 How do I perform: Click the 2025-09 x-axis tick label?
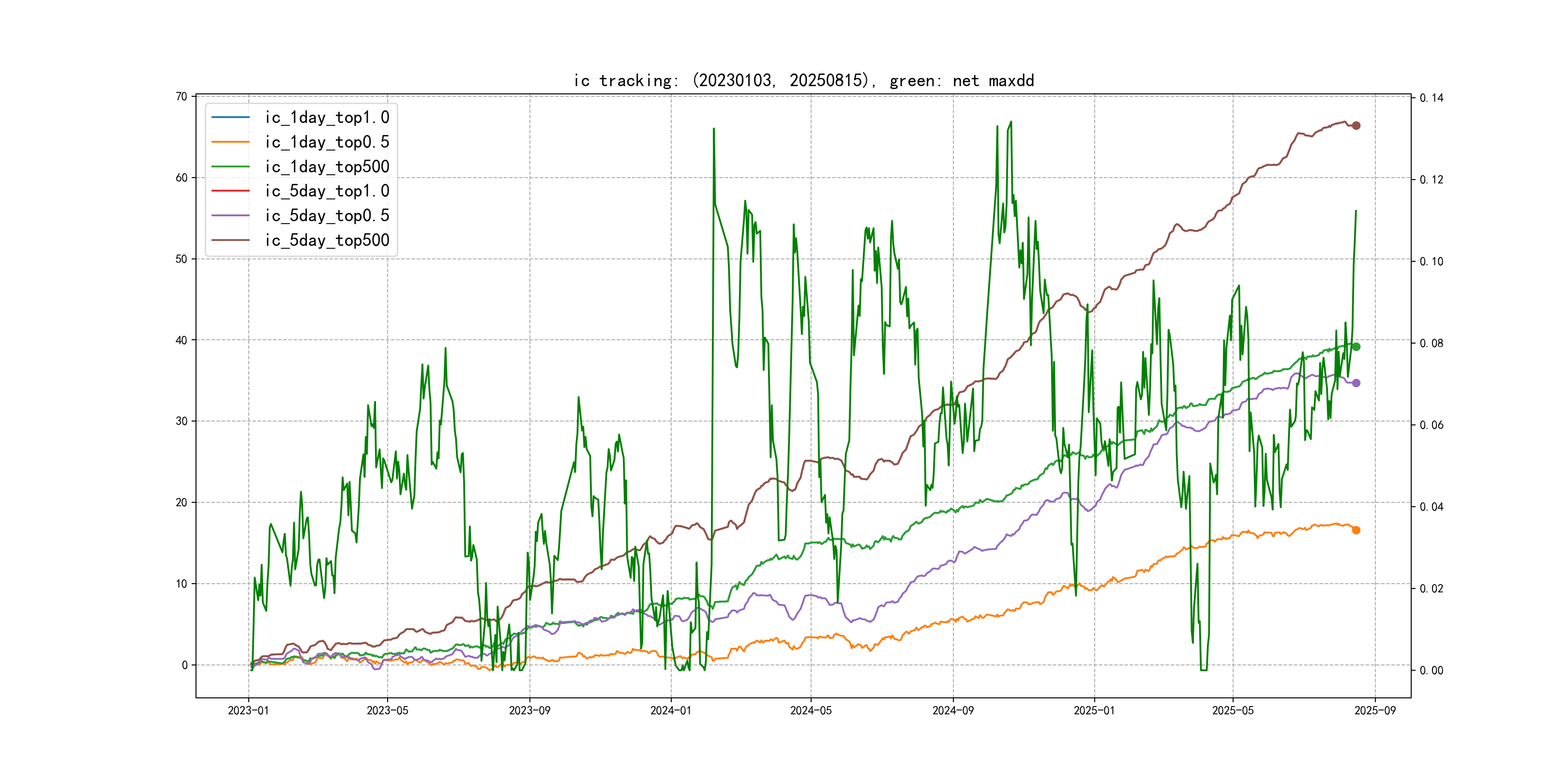click(x=1375, y=710)
